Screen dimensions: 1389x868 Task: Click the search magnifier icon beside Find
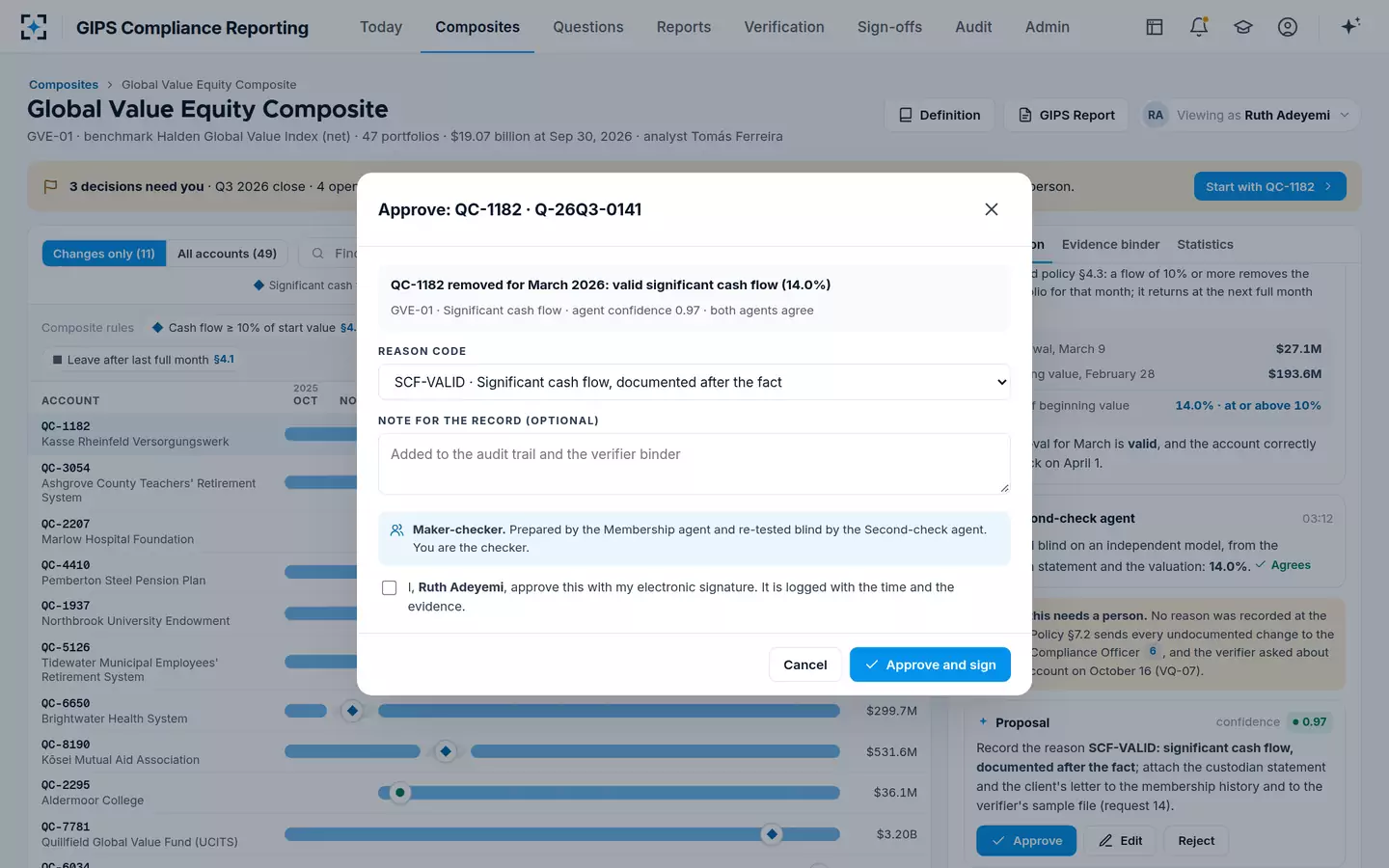317,254
